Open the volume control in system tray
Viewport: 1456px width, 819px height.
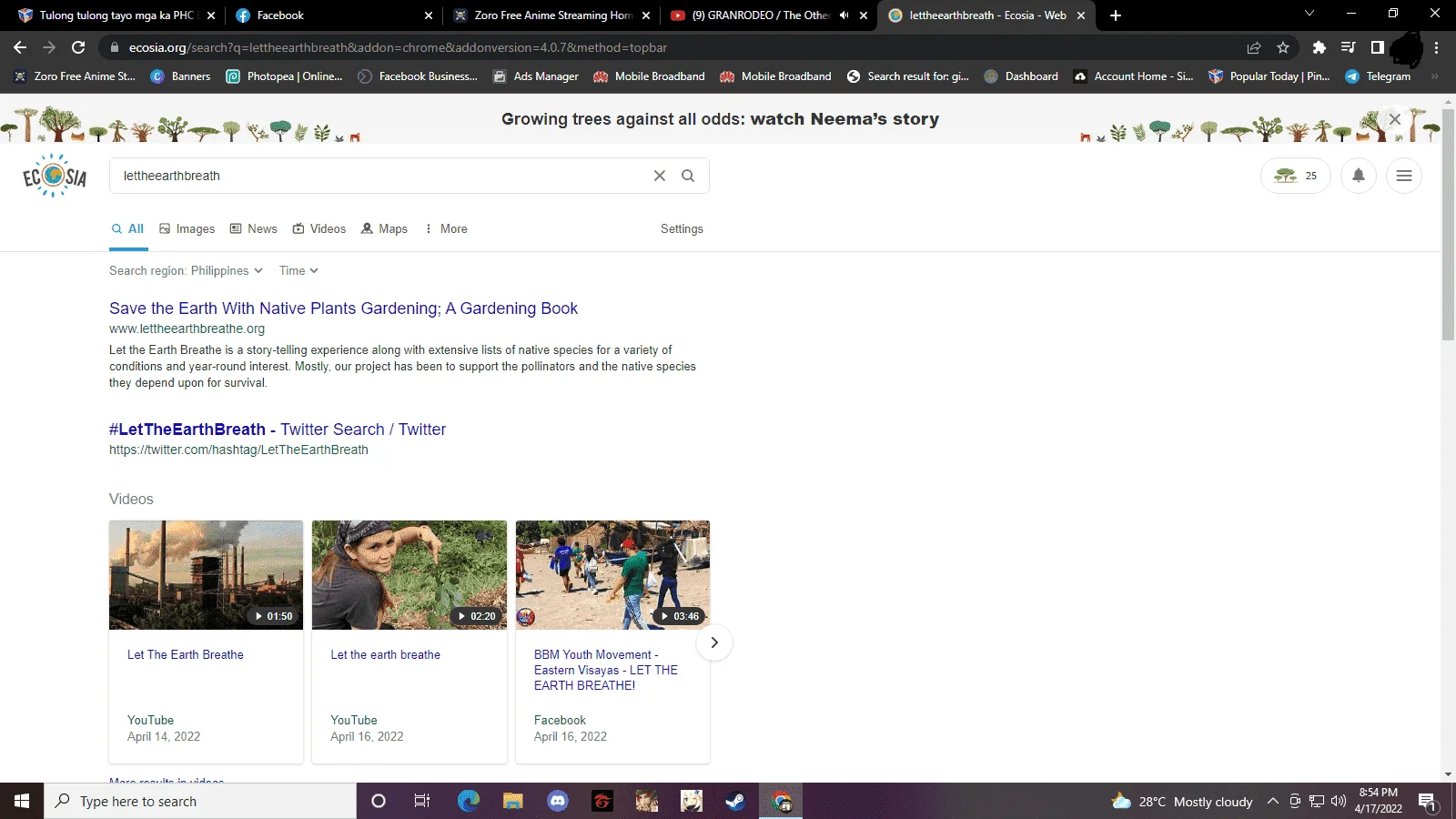tap(1339, 801)
